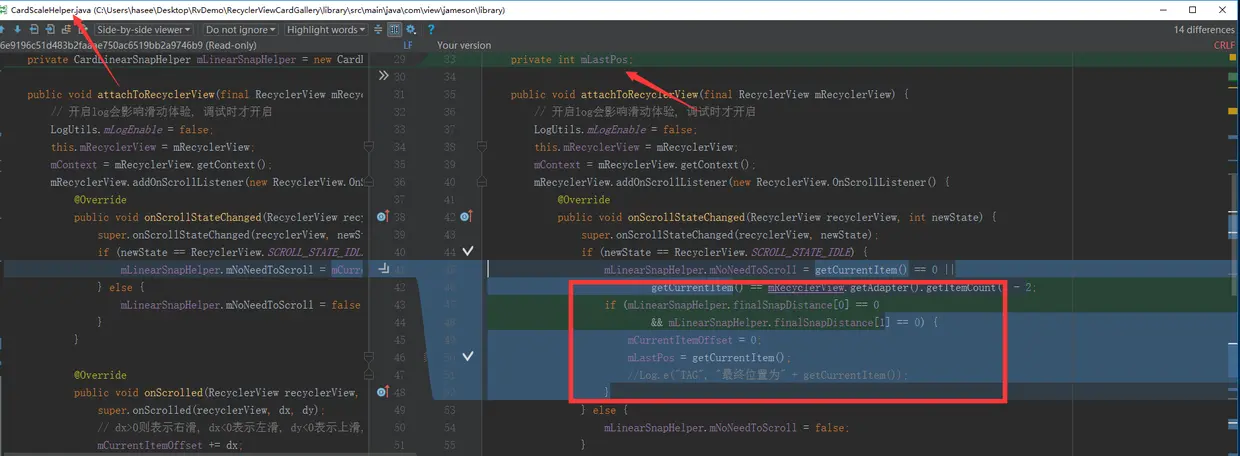Click this.mRecyclerView assignment in left pane
This screenshot has height=456, width=1240.
coord(152,147)
